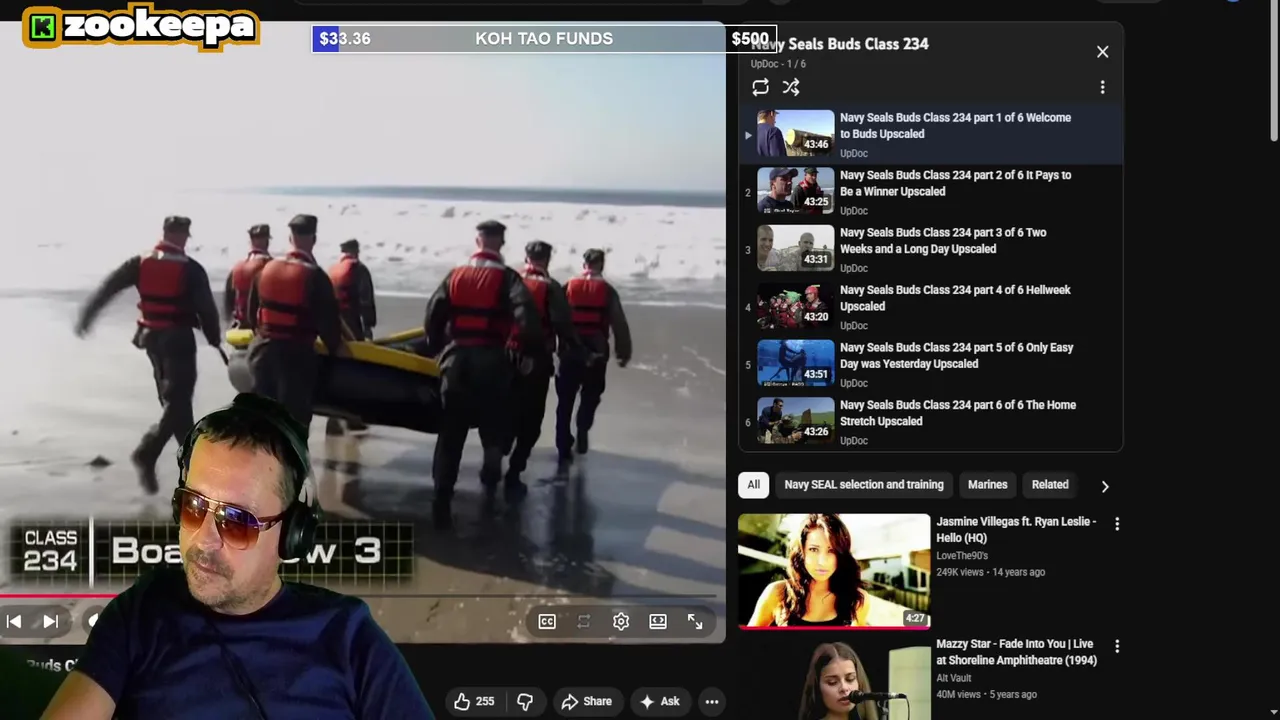Viewport: 1280px width, 720px height.
Task: Show more filter chips arrow
Action: (x=1104, y=486)
